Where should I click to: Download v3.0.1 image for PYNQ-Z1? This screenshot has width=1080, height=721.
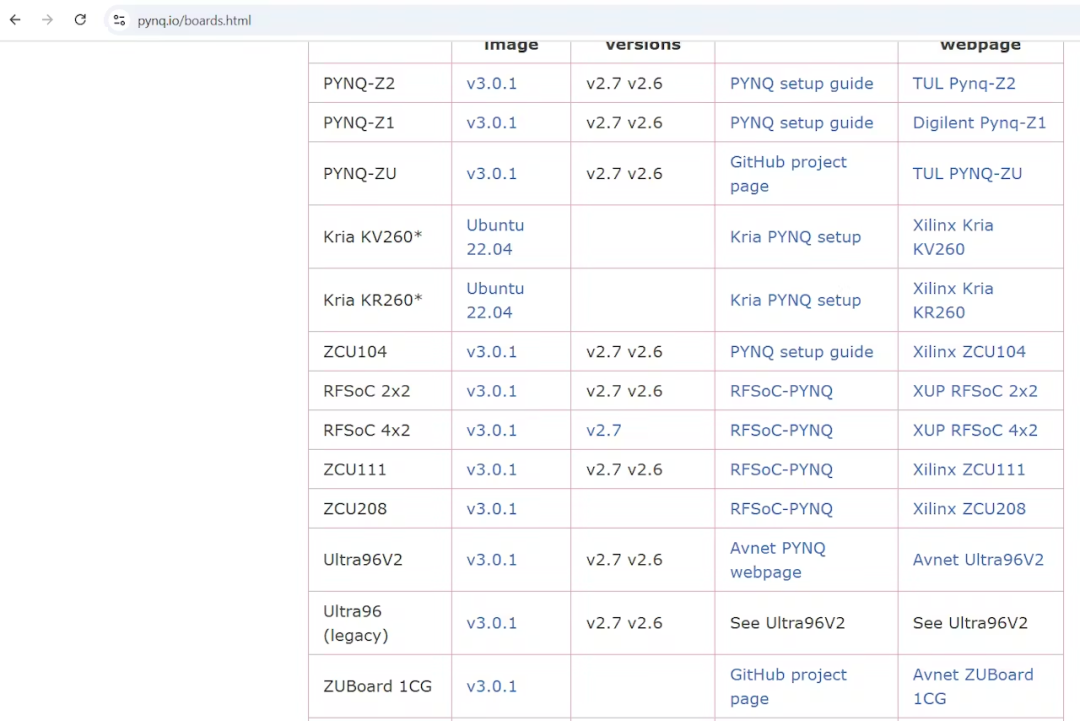tap(491, 123)
